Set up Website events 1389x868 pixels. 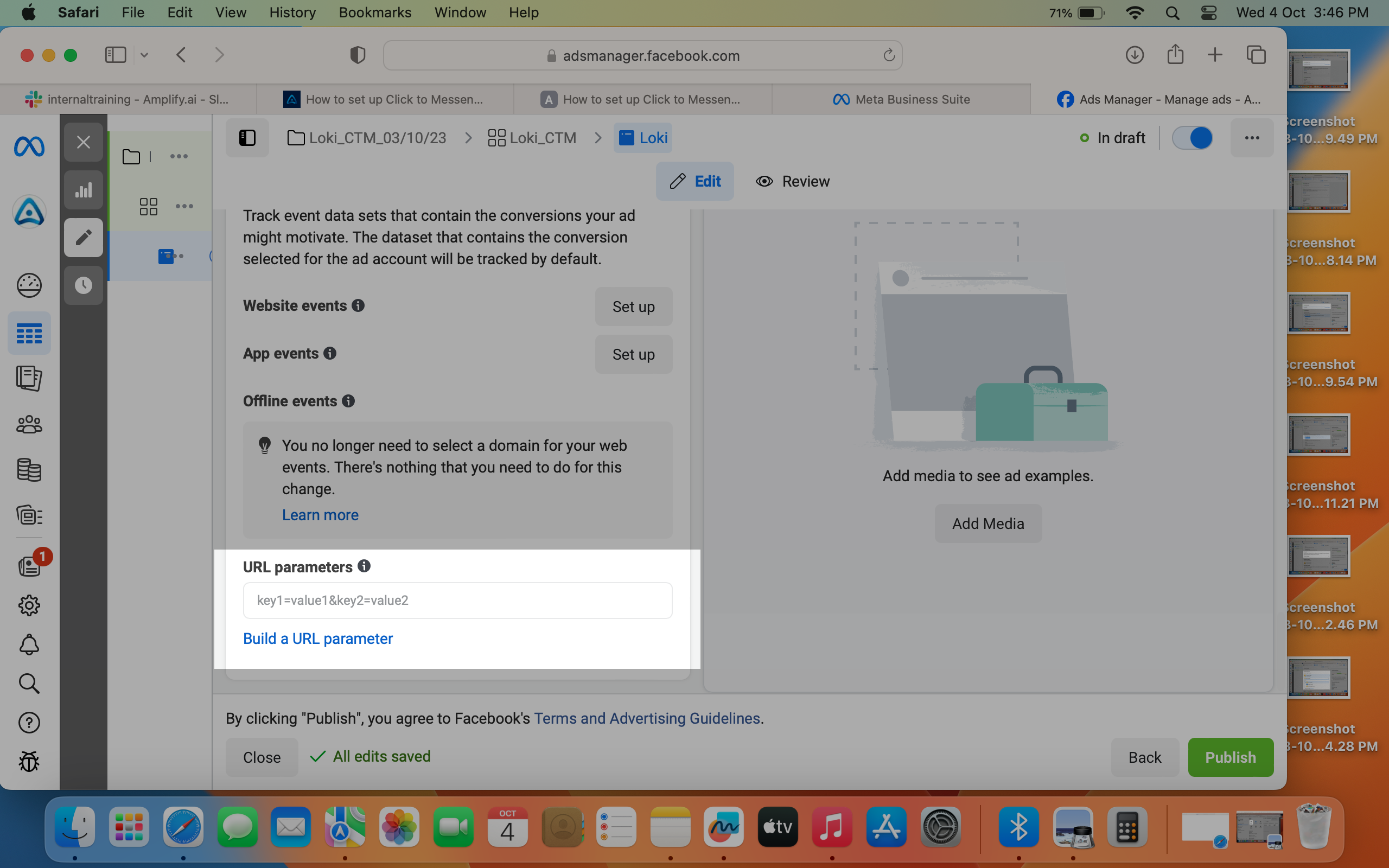634,307
